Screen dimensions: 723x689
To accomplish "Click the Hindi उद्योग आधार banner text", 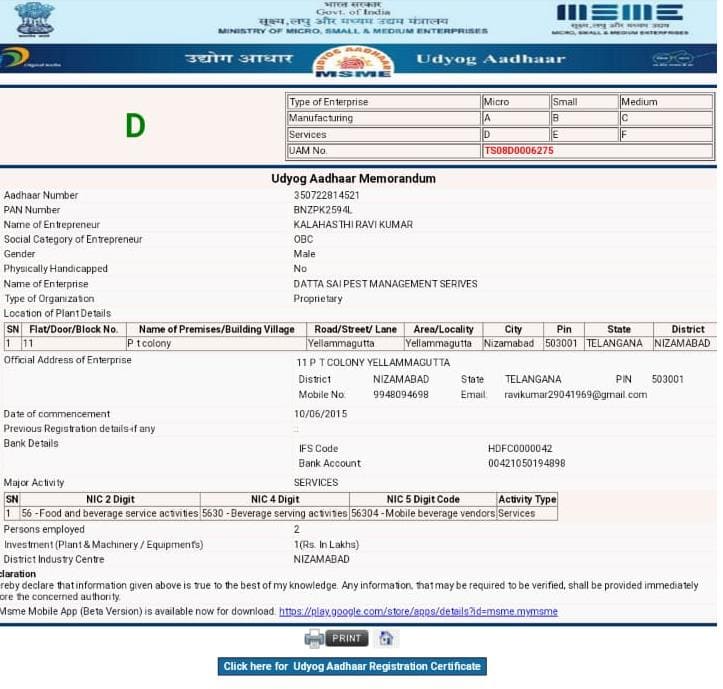I will 238,59.
